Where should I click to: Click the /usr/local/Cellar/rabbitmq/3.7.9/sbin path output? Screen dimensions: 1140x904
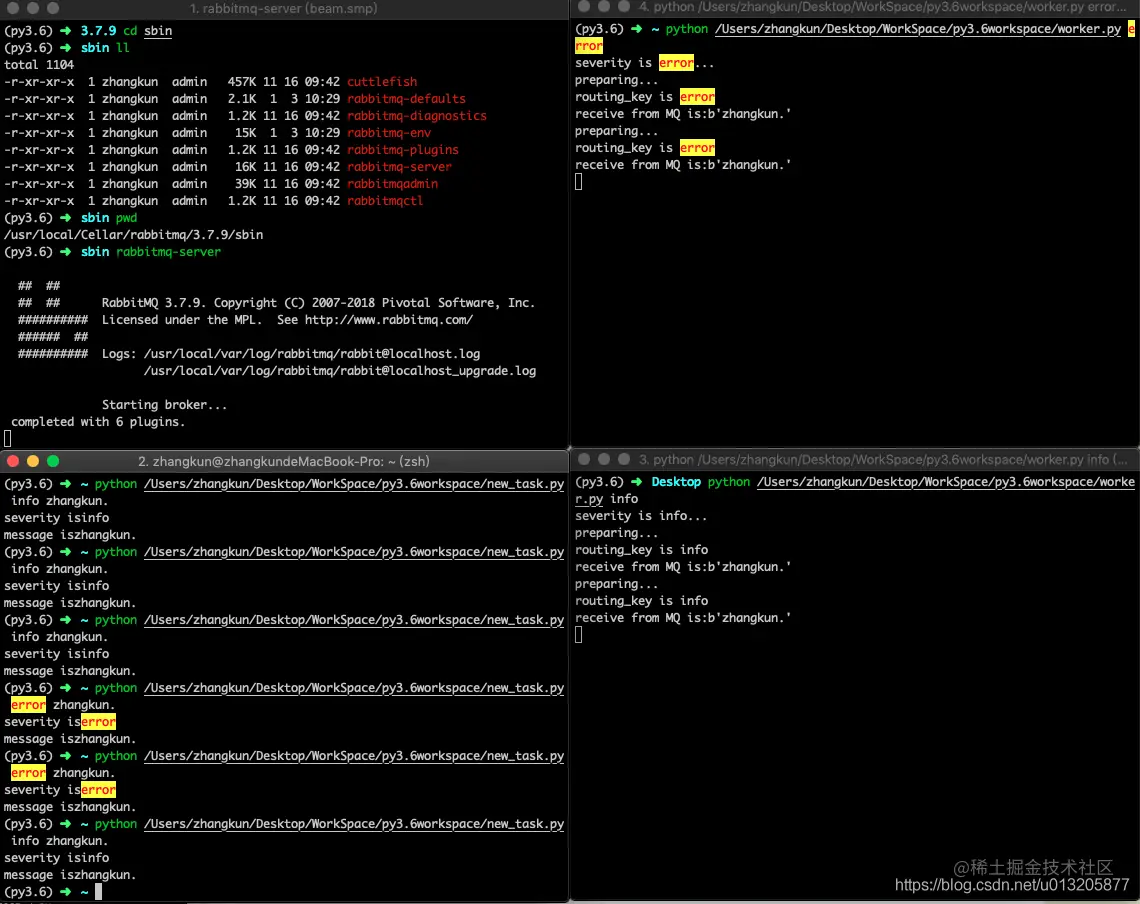point(134,235)
